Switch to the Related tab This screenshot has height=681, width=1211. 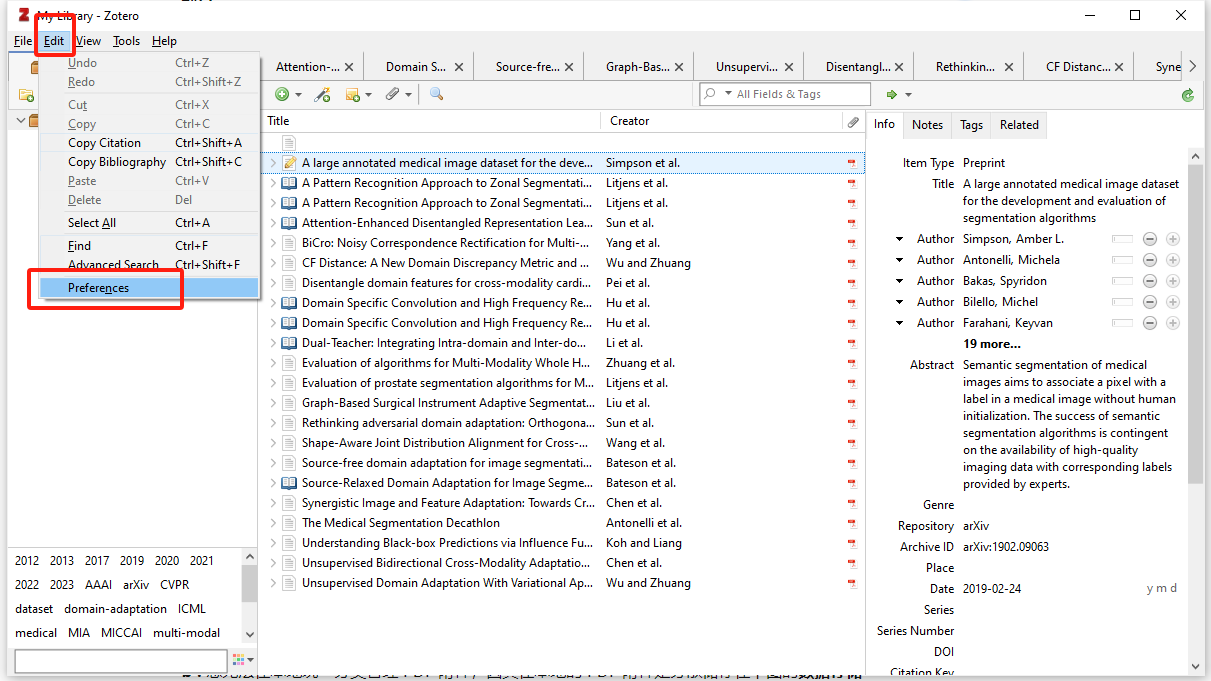pyautogui.click(x=1019, y=125)
